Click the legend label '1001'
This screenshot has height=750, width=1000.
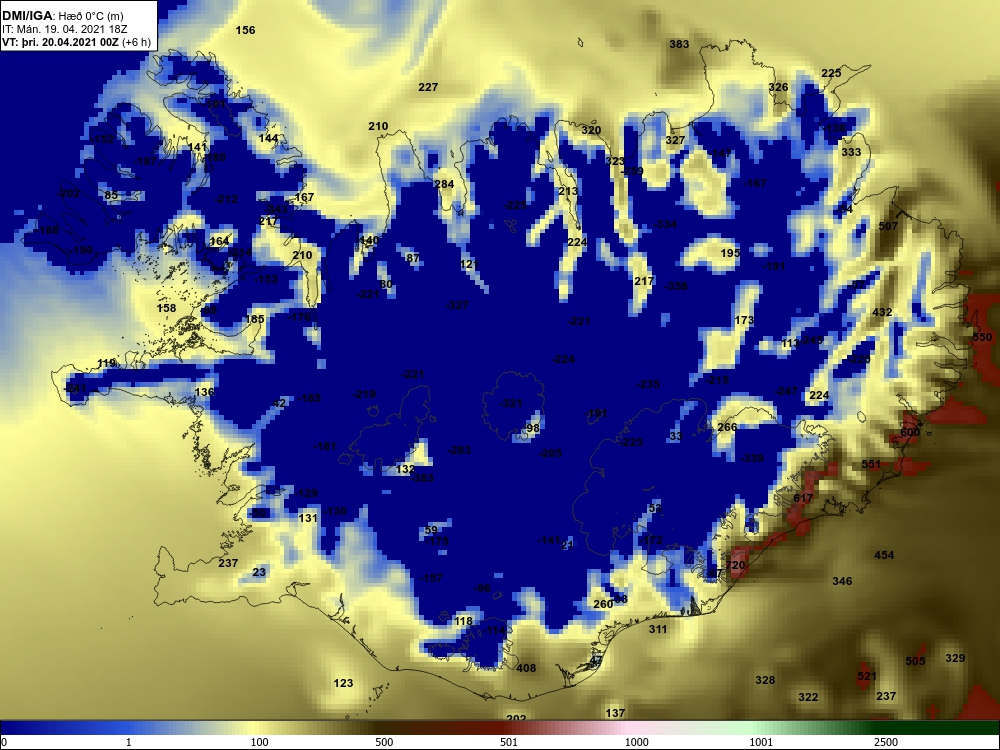761,742
